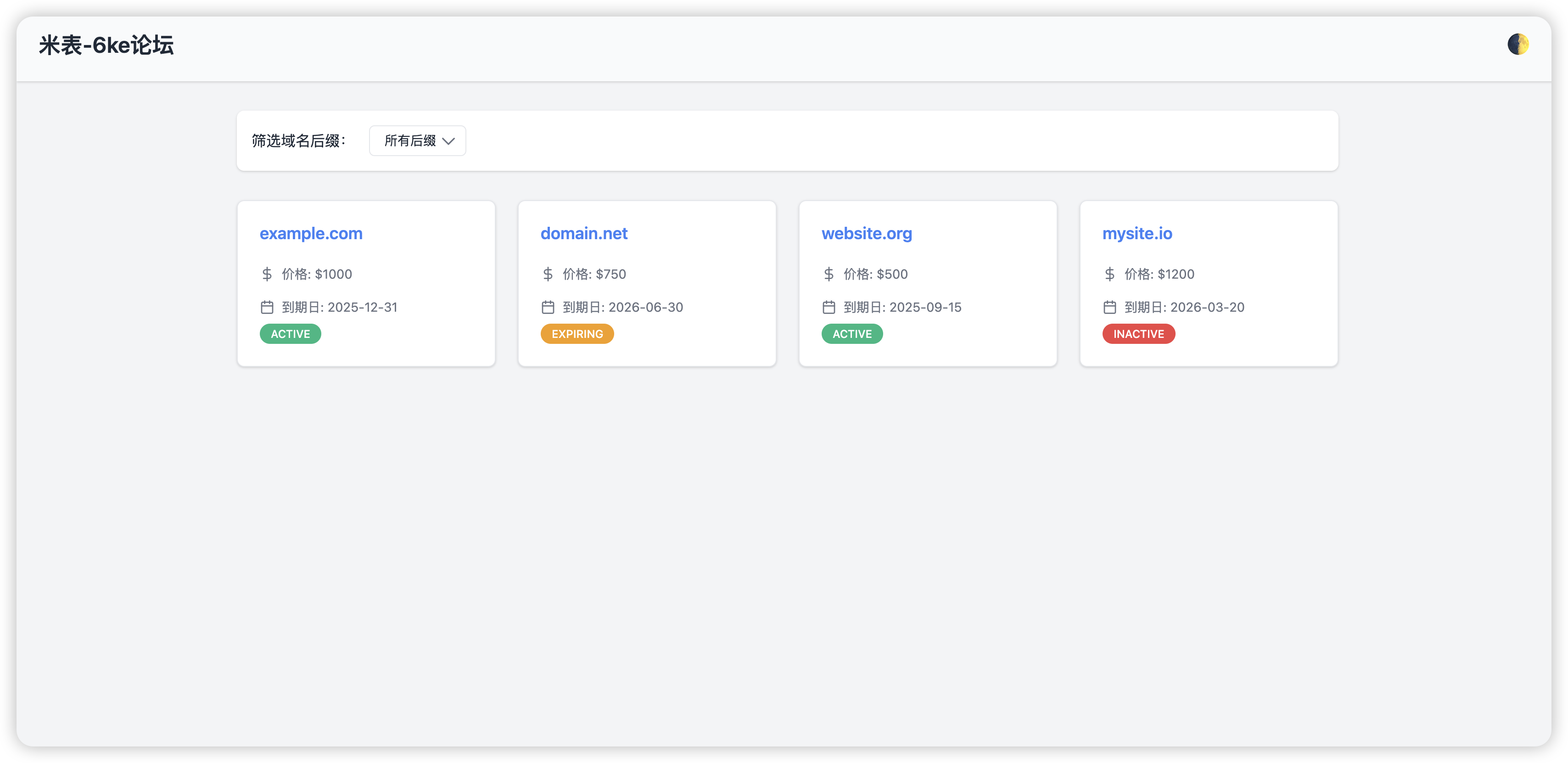1568x763 pixels.
Task: Open the website.org domain link
Action: [866, 233]
